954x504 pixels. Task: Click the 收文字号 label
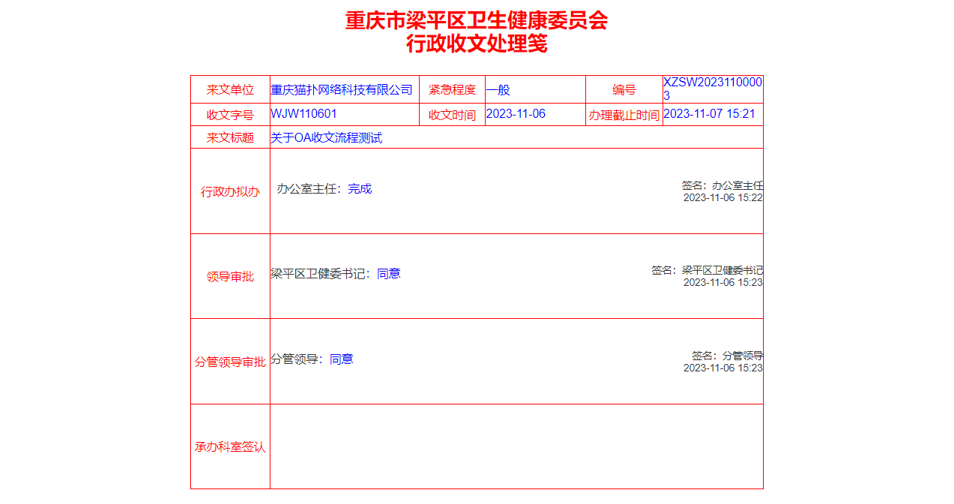point(230,115)
